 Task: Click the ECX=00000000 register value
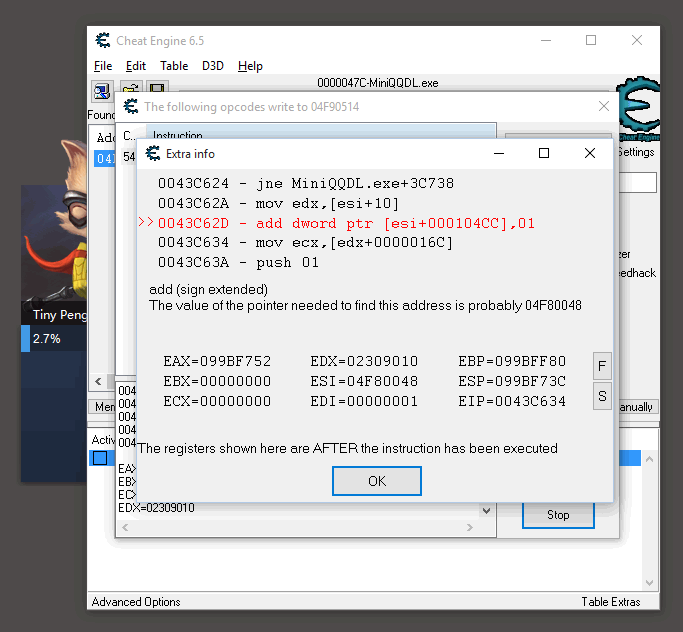click(x=217, y=401)
